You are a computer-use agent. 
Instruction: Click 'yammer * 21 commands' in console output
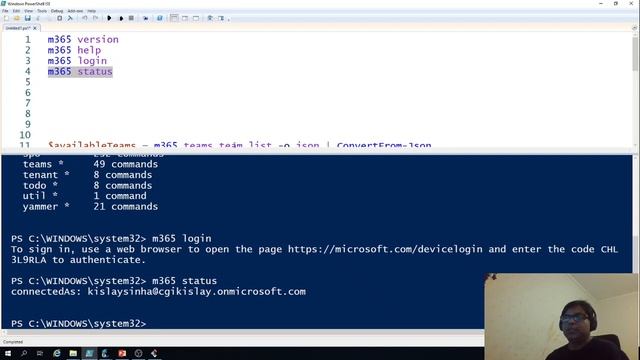pyautogui.click(x=90, y=207)
